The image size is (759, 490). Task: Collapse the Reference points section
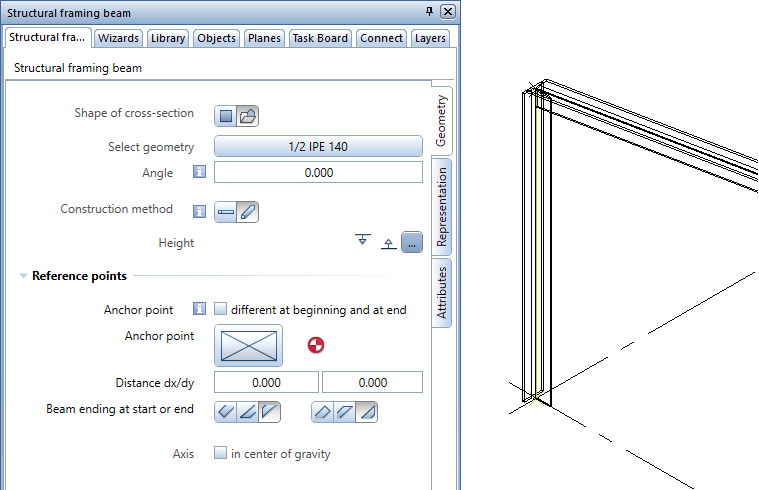point(23,276)
